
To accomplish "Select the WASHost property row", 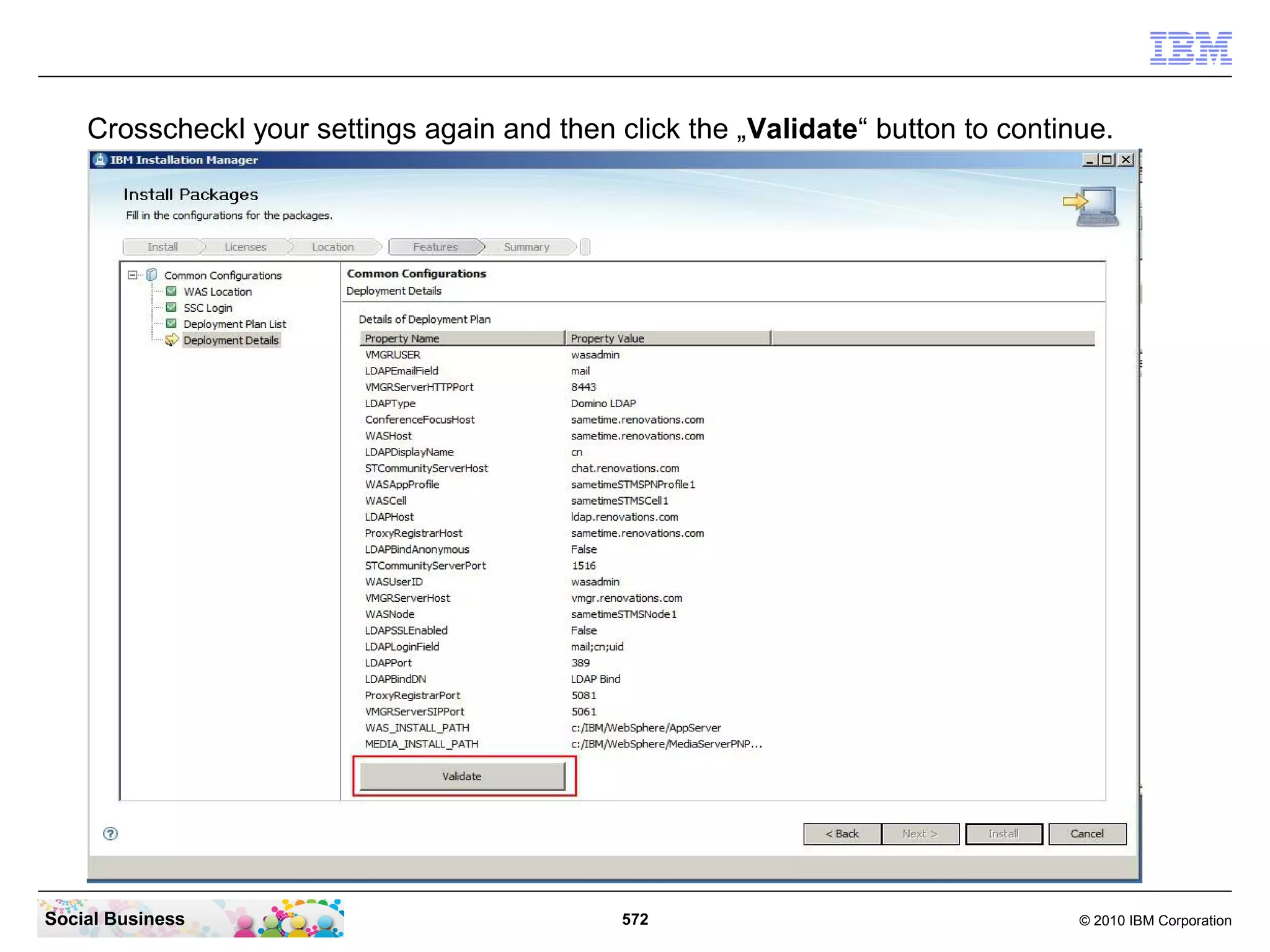I will (x=727, y=436).
